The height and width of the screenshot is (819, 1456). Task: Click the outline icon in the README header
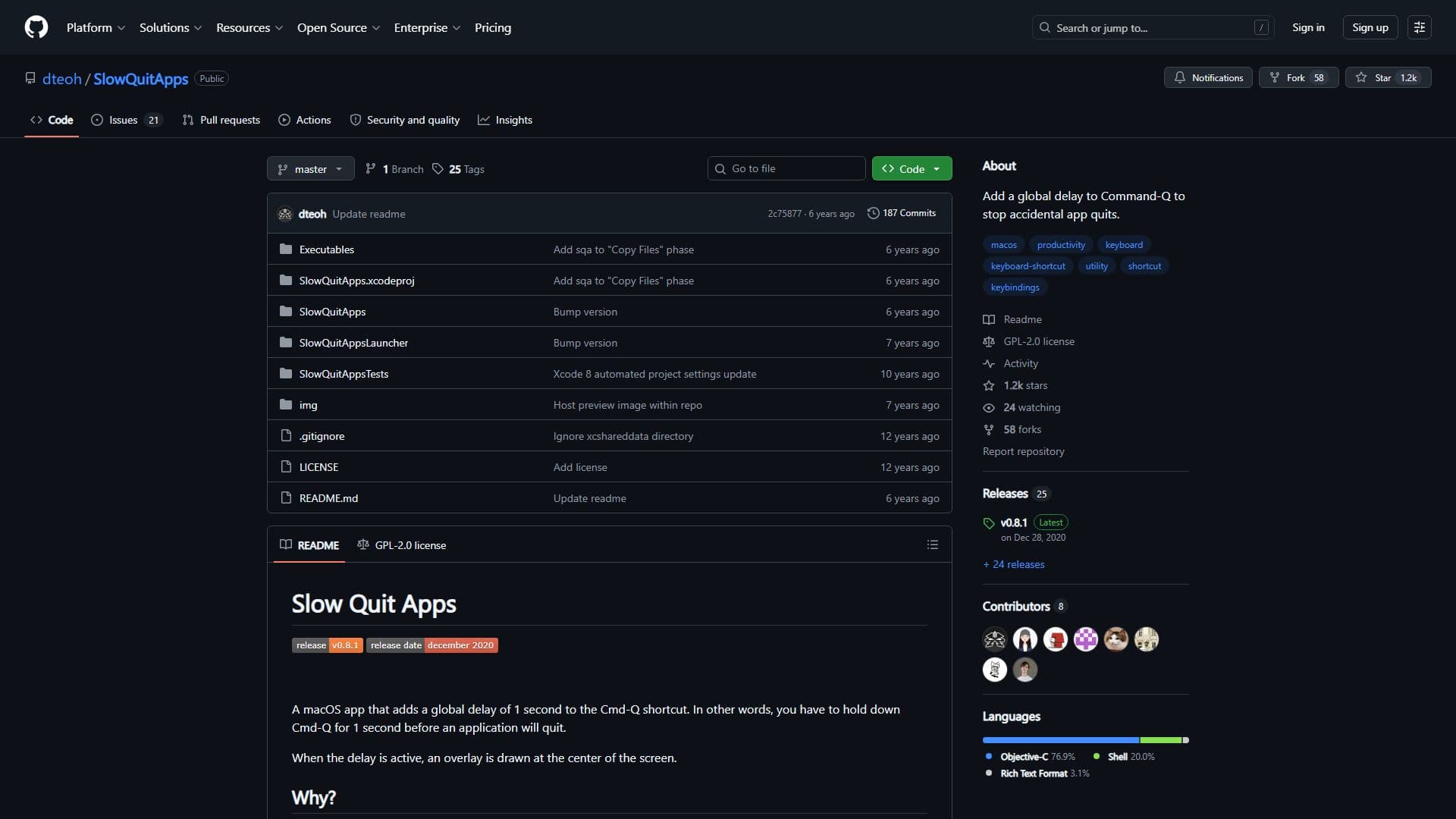pos(933,545)
